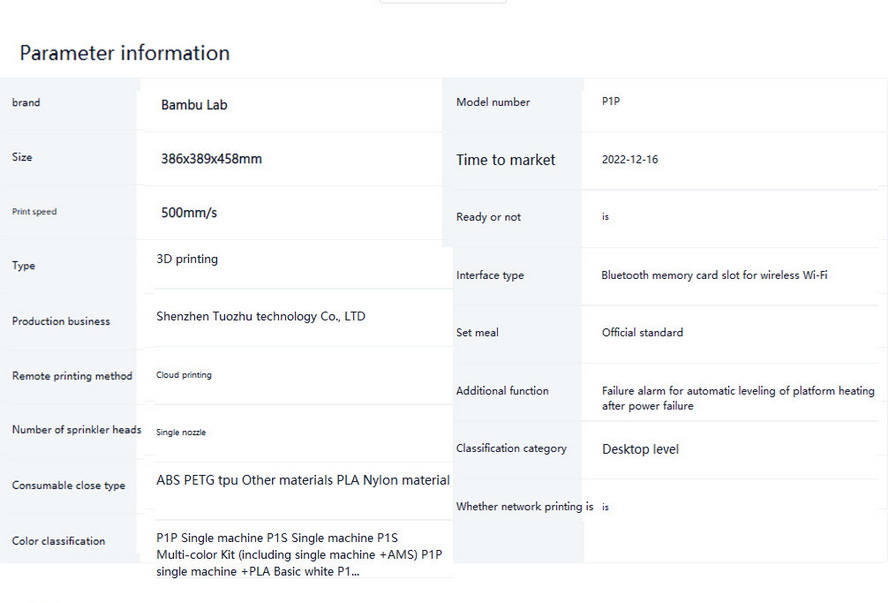
Task: Click the 386x389x458mm size value
Action: pyautogui.click(x=211, y=159)
